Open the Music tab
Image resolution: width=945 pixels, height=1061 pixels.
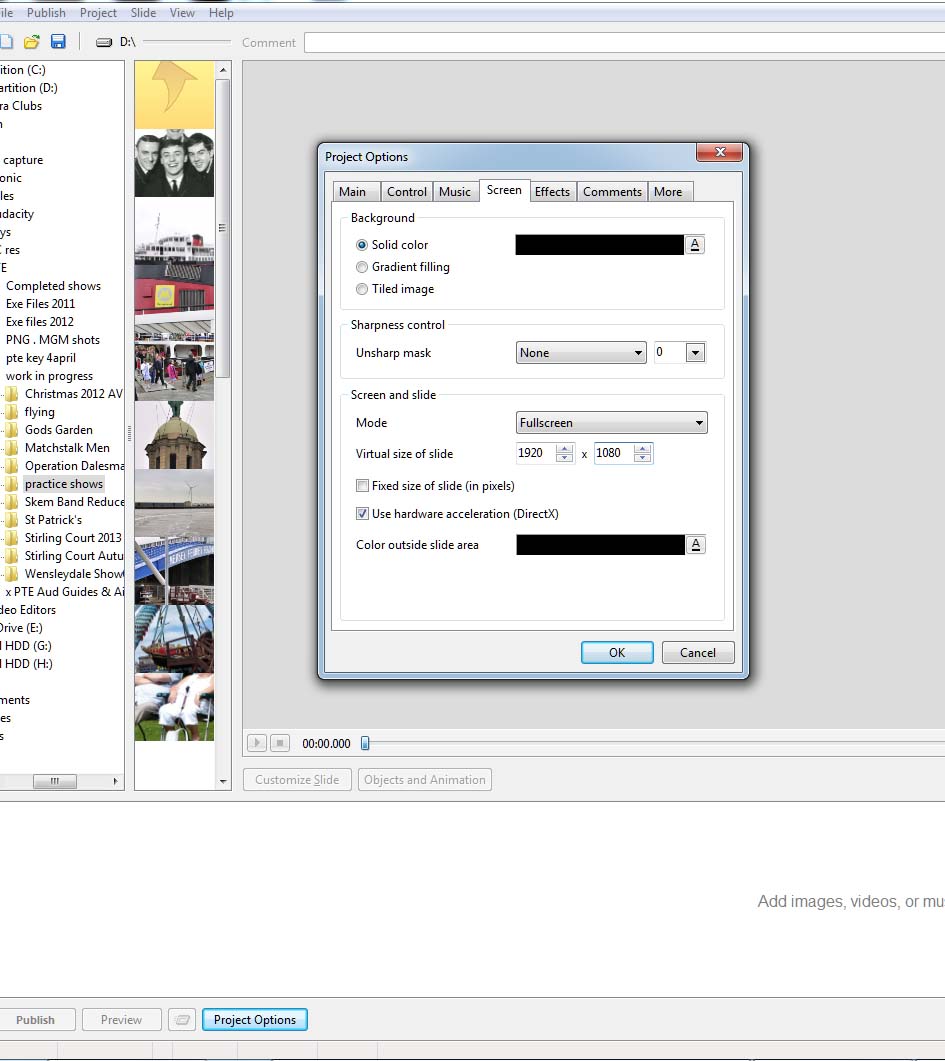[x=455, y=192]
